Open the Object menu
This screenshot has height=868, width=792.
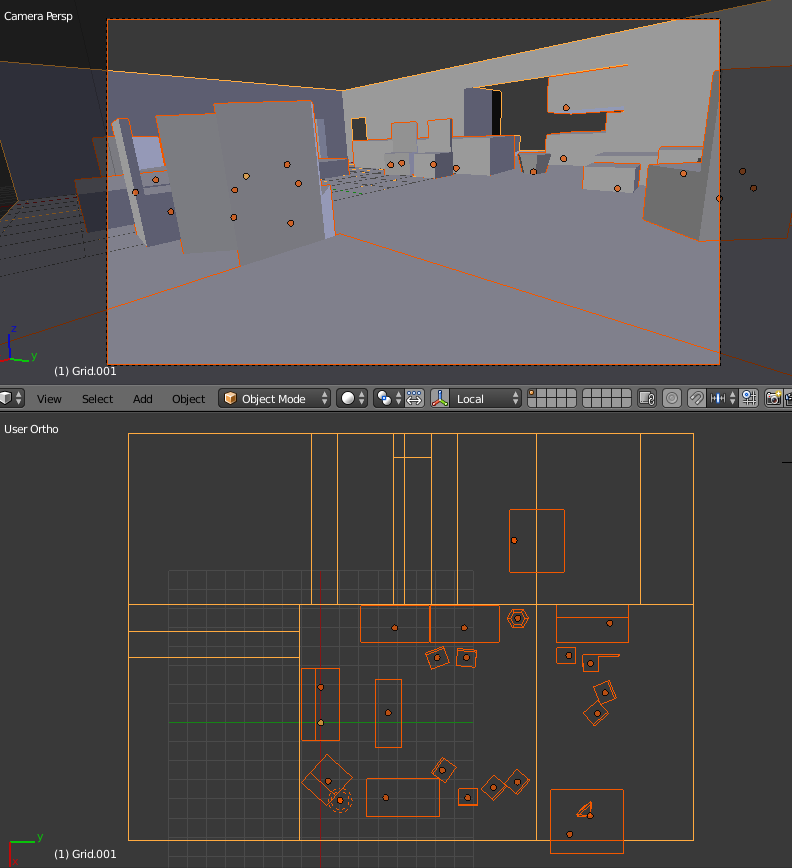pyautogui.click(x=188, y=399)
